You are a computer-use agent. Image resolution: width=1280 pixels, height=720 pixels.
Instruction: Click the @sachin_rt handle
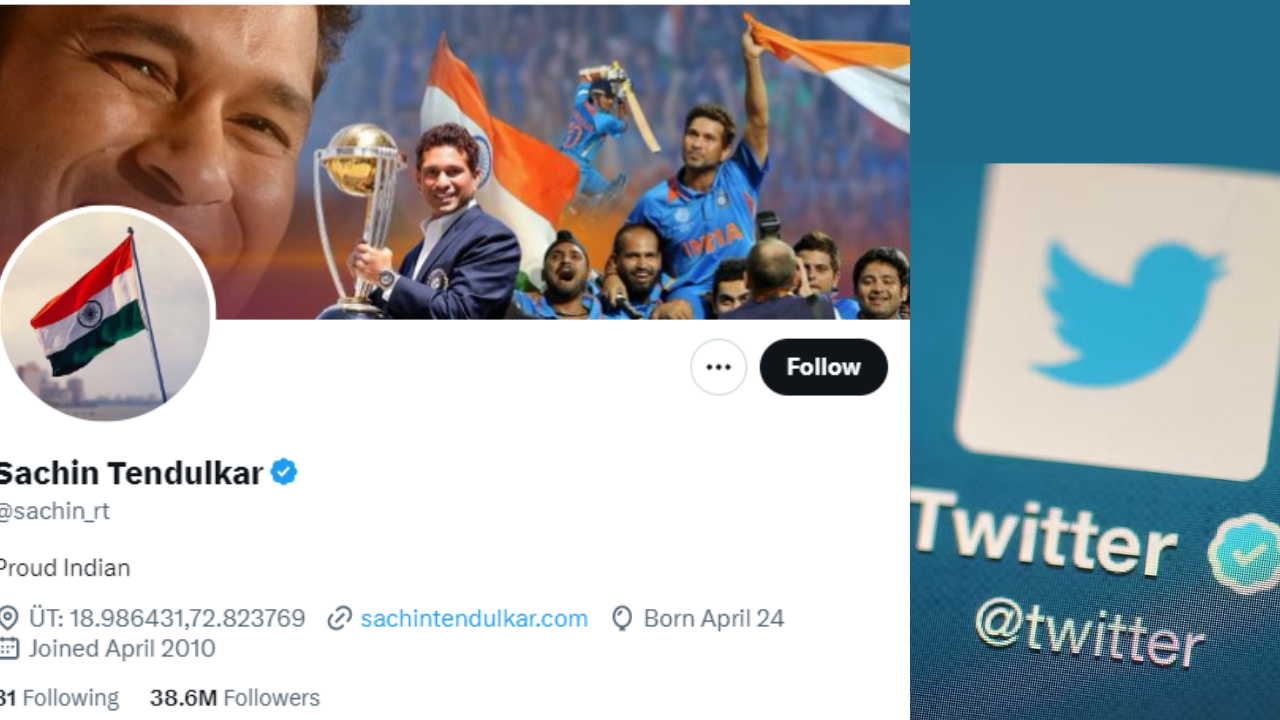[x=55, y=511]
